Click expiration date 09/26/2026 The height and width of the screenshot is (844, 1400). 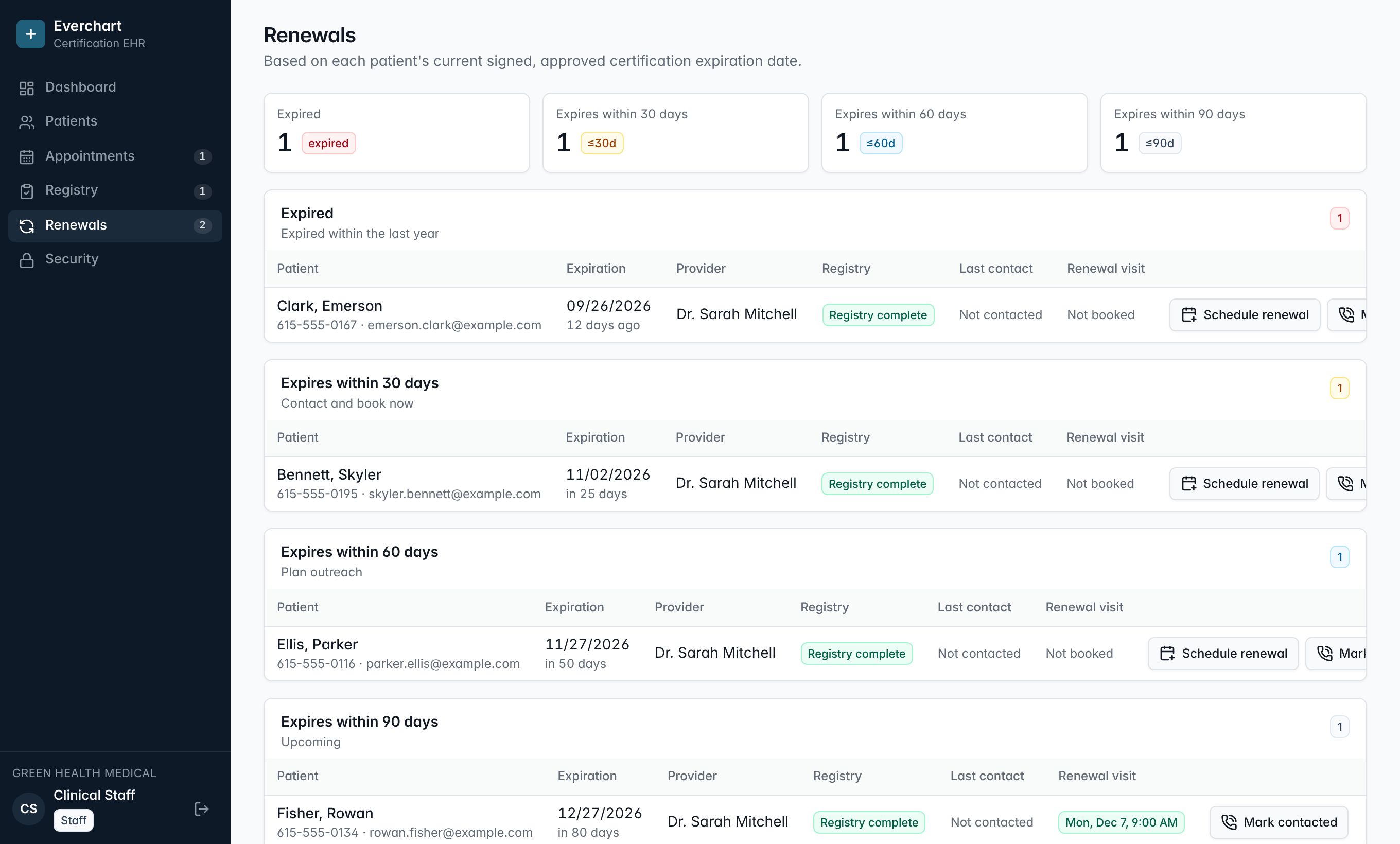point(608,306)
